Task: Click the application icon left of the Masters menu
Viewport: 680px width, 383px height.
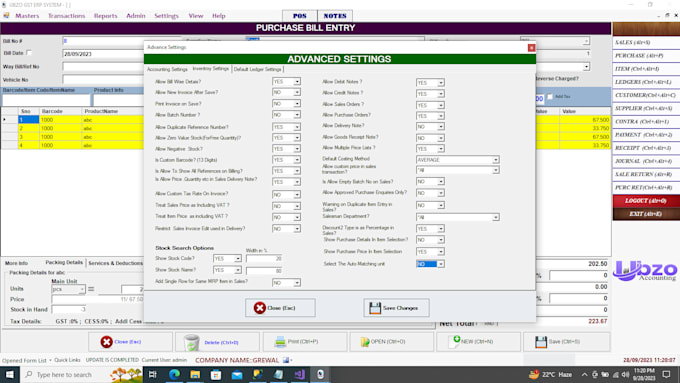Action: [6, 16]
